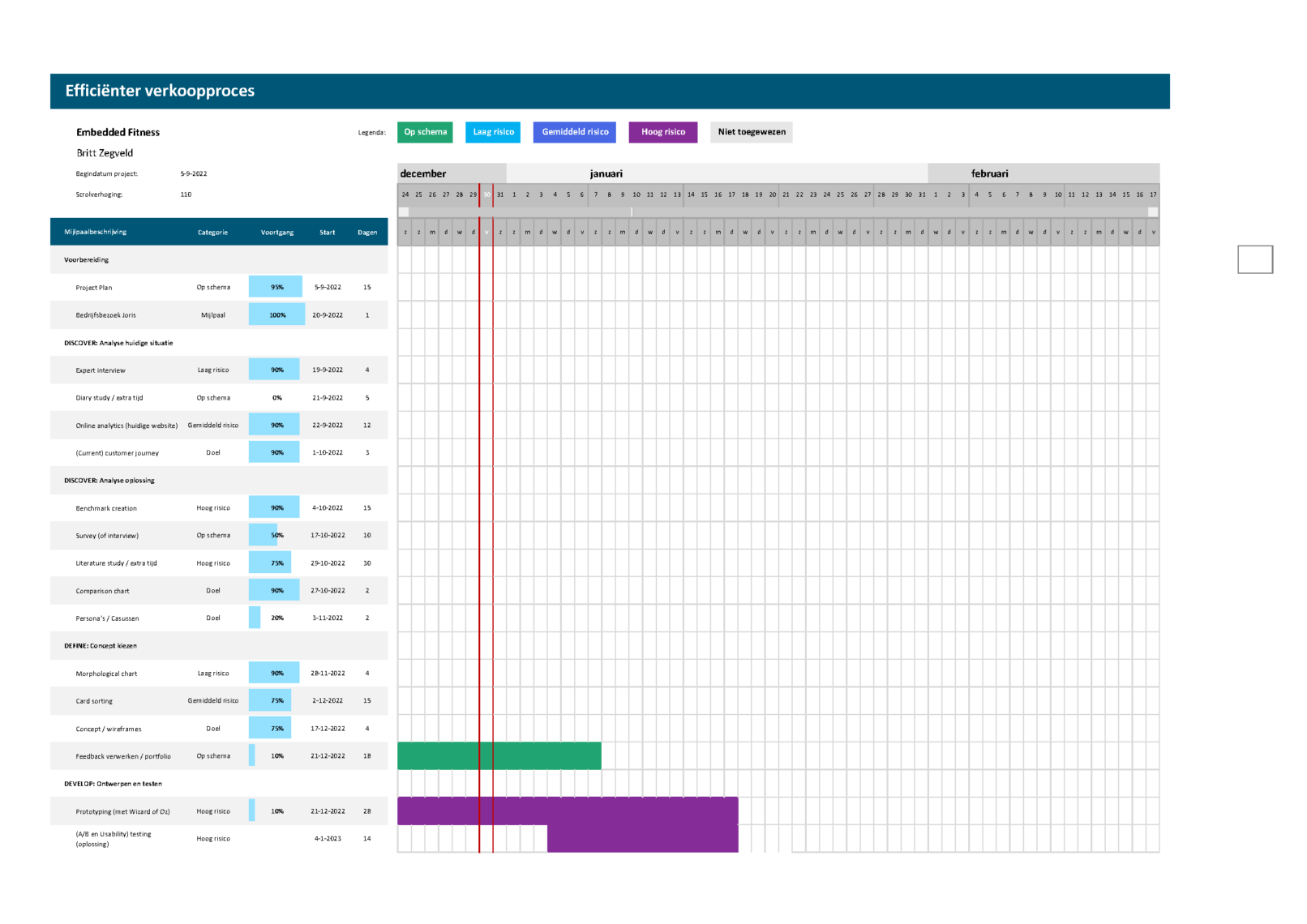Select the 'Voortgang' column header
The height and width of the screenshot is (924, 1307).
click(277, 233)
